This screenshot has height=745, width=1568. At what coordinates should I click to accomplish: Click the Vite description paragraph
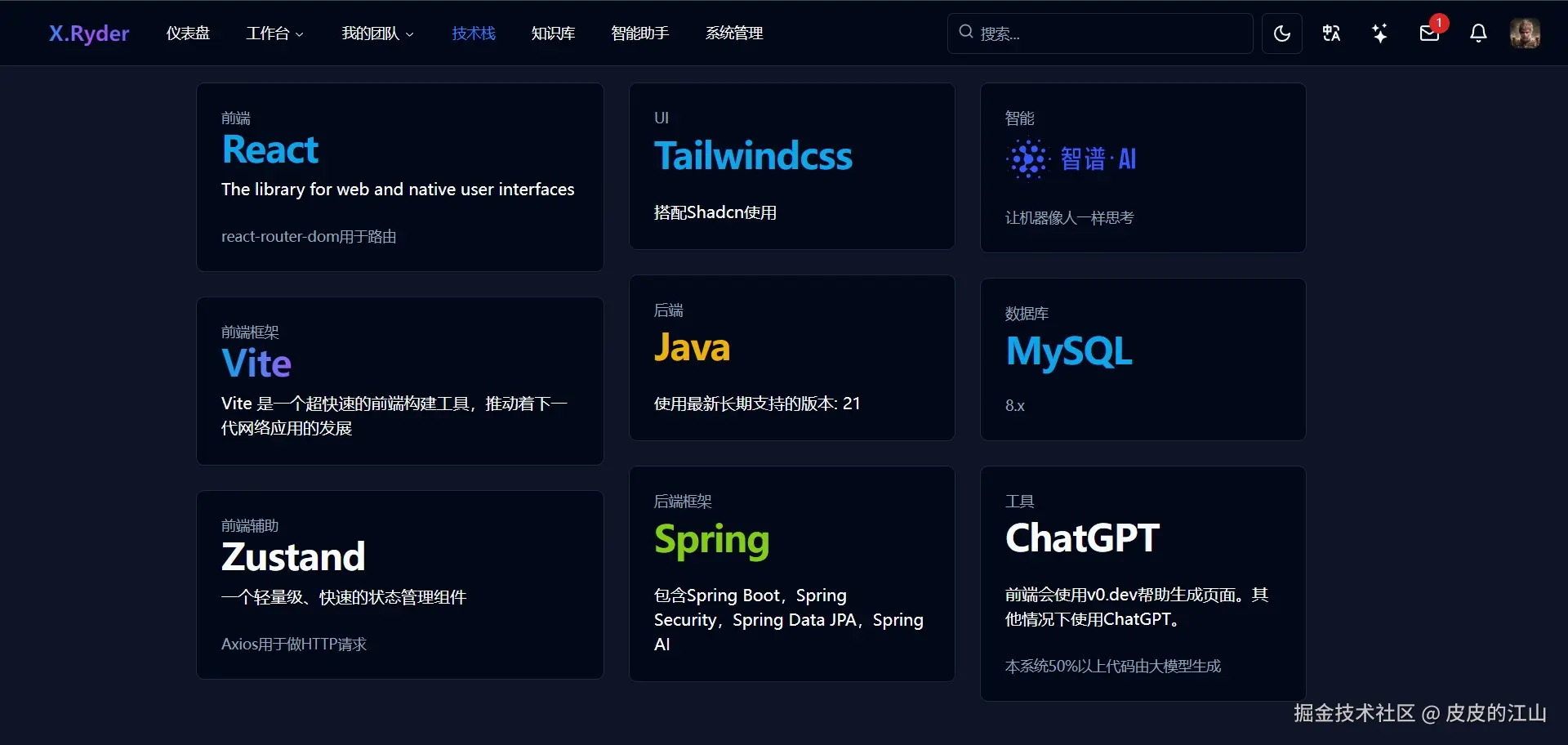[394, 416]
